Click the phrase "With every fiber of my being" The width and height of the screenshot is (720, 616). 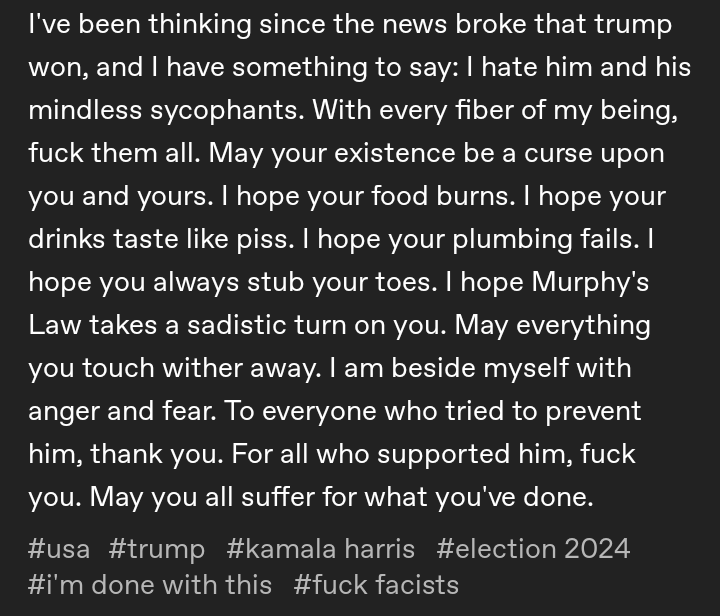[x=495, y=110]
